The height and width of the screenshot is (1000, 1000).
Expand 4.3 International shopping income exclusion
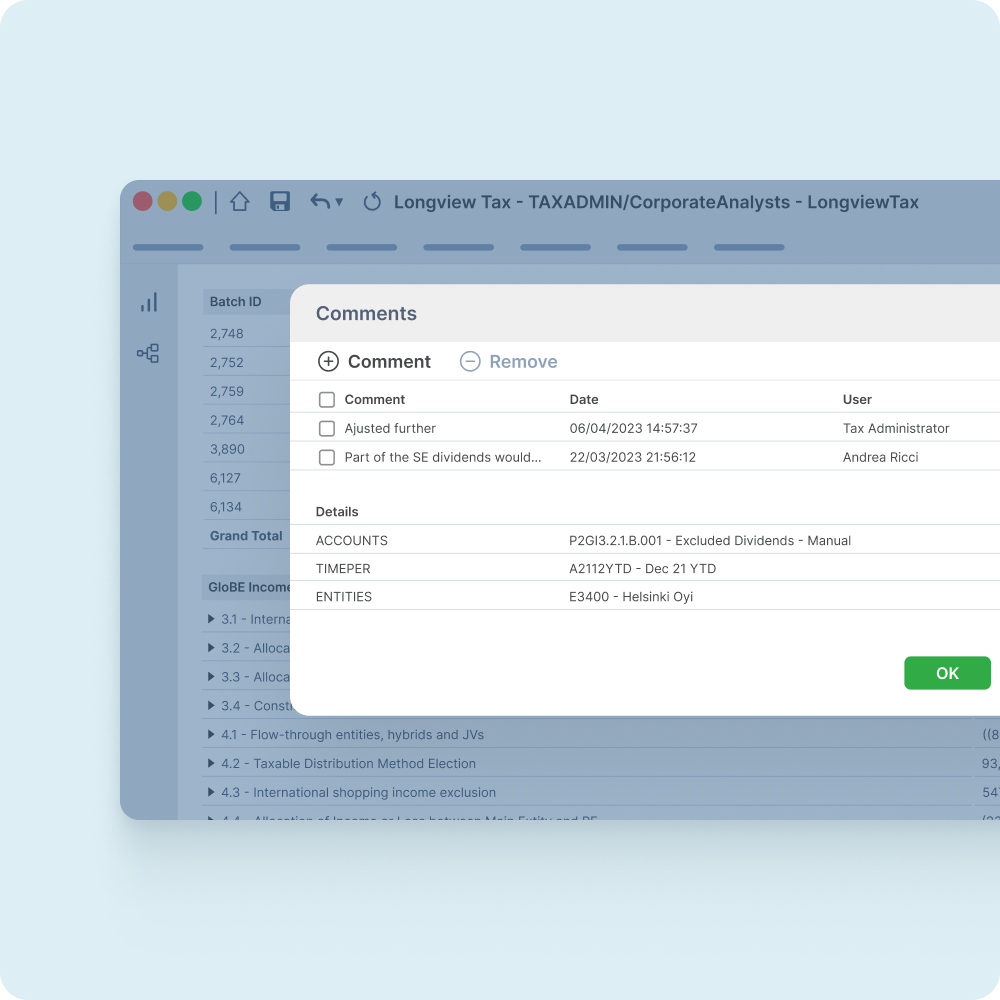211,793
